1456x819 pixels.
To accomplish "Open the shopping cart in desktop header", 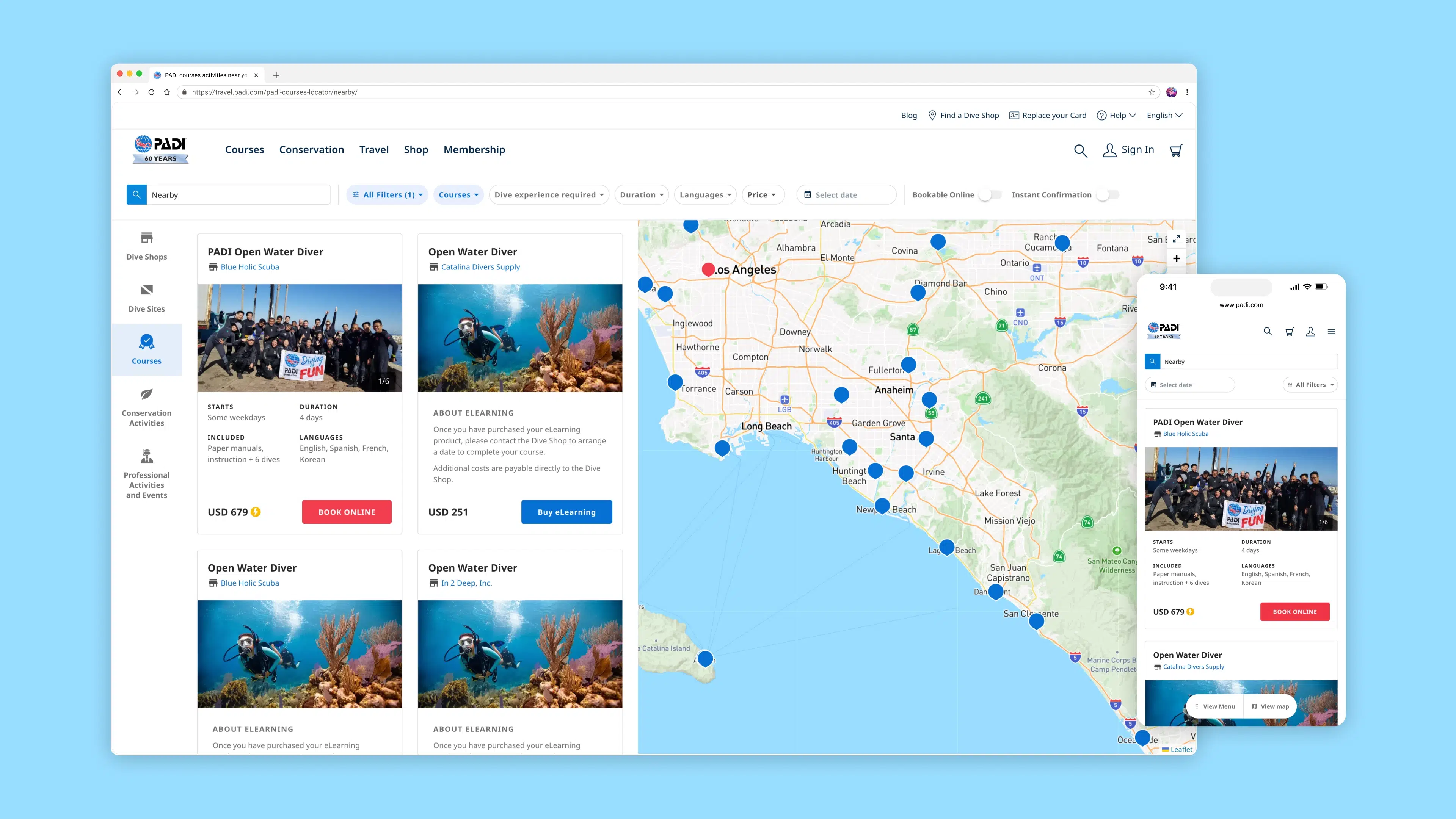I will (x=1176, y=150).
